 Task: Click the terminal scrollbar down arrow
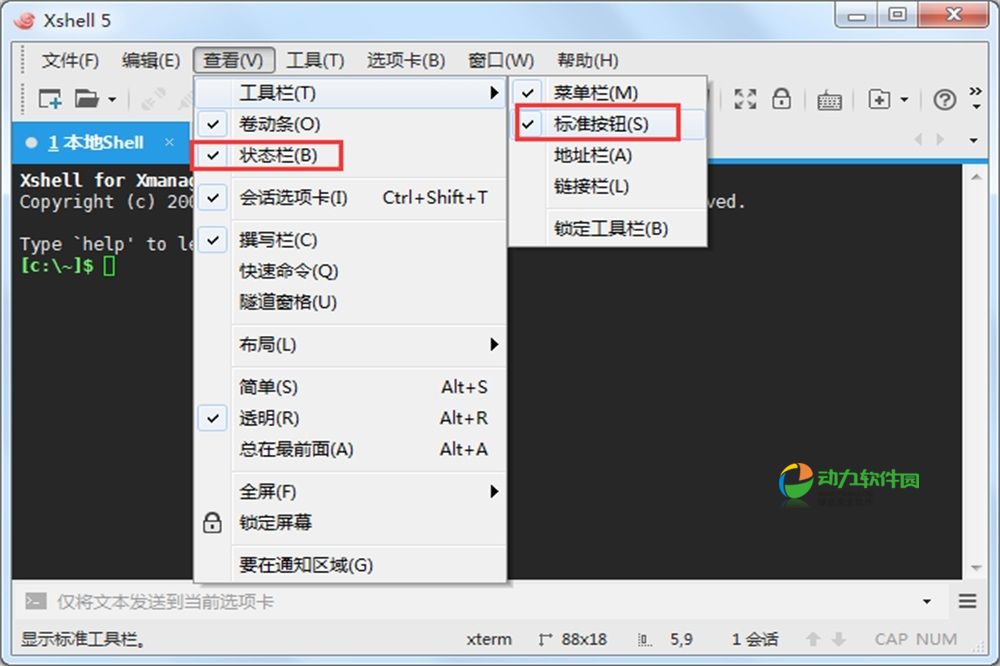[x=976, y=567]
